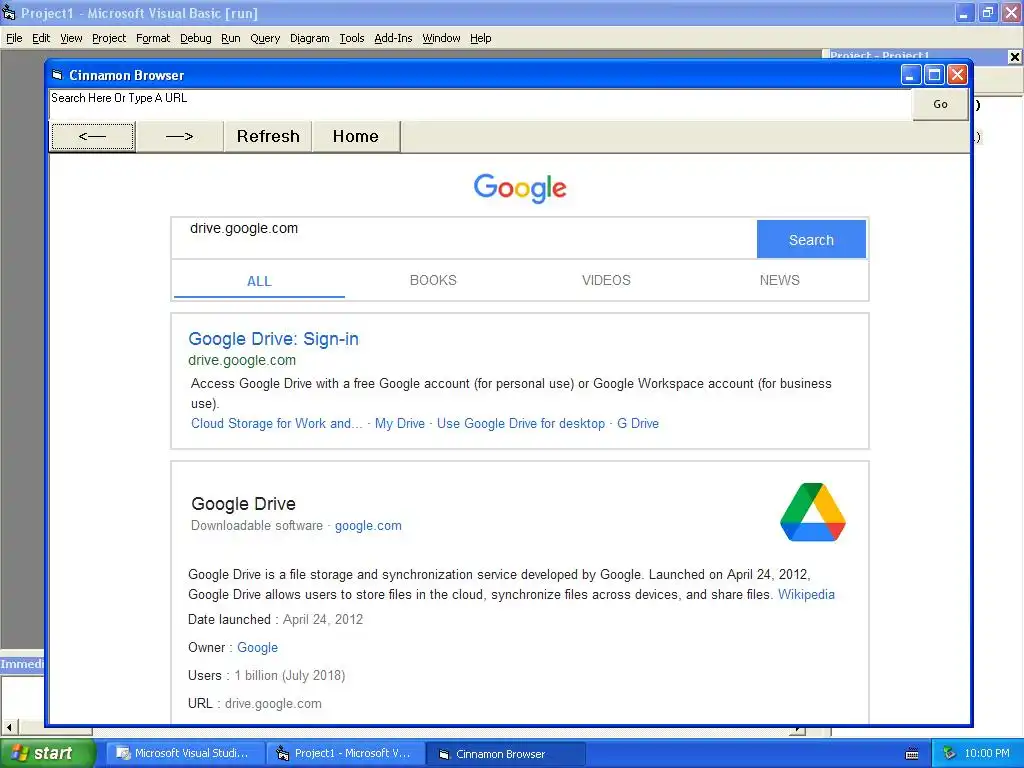Click the 10:00 PM clock
The height and width of the screenshot is (768, 1024).
point(987,754)
